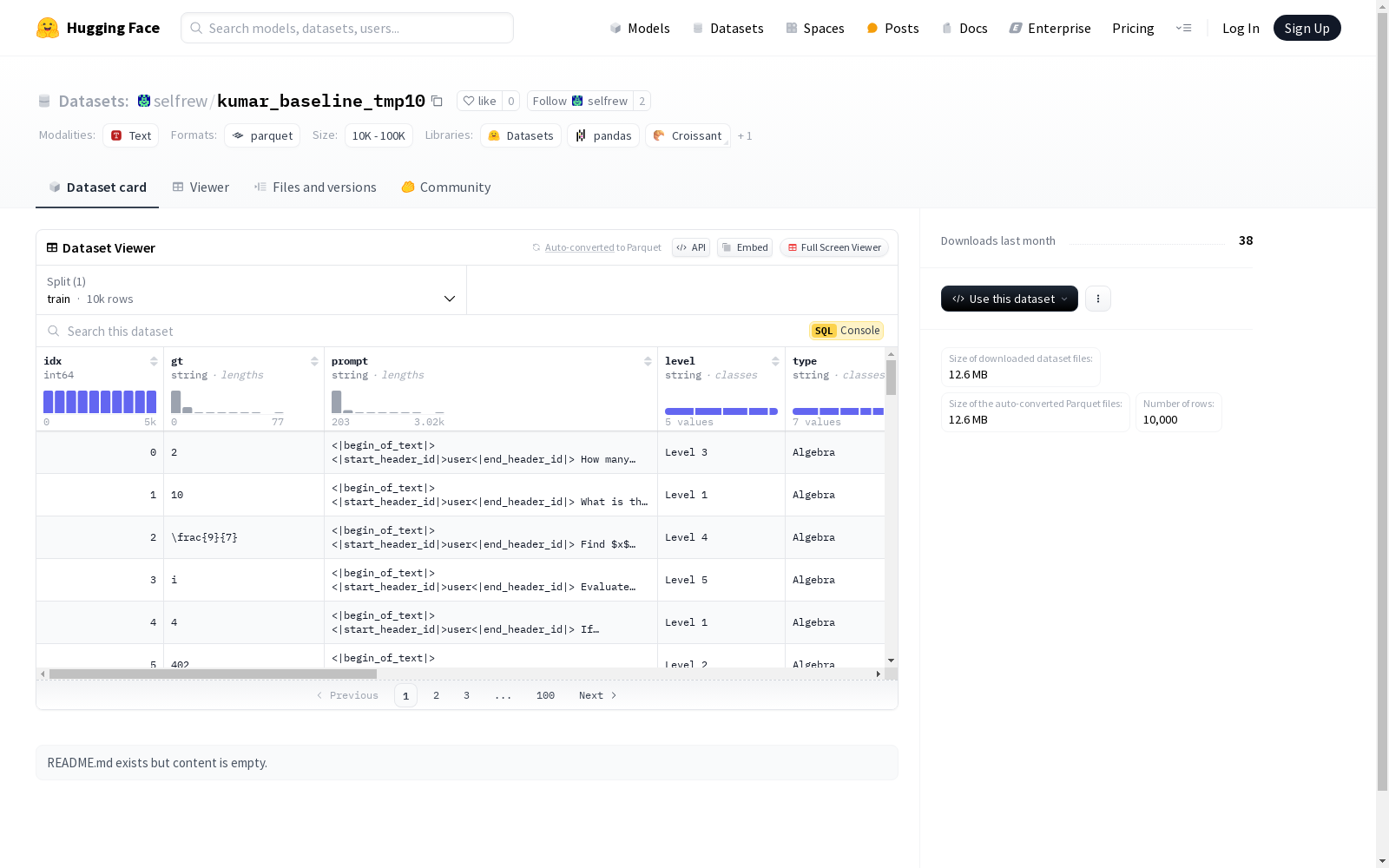Viewport: 1389px width, 868px height.
Task: Click the level classes distribution bar
Action: coord(721,411)
